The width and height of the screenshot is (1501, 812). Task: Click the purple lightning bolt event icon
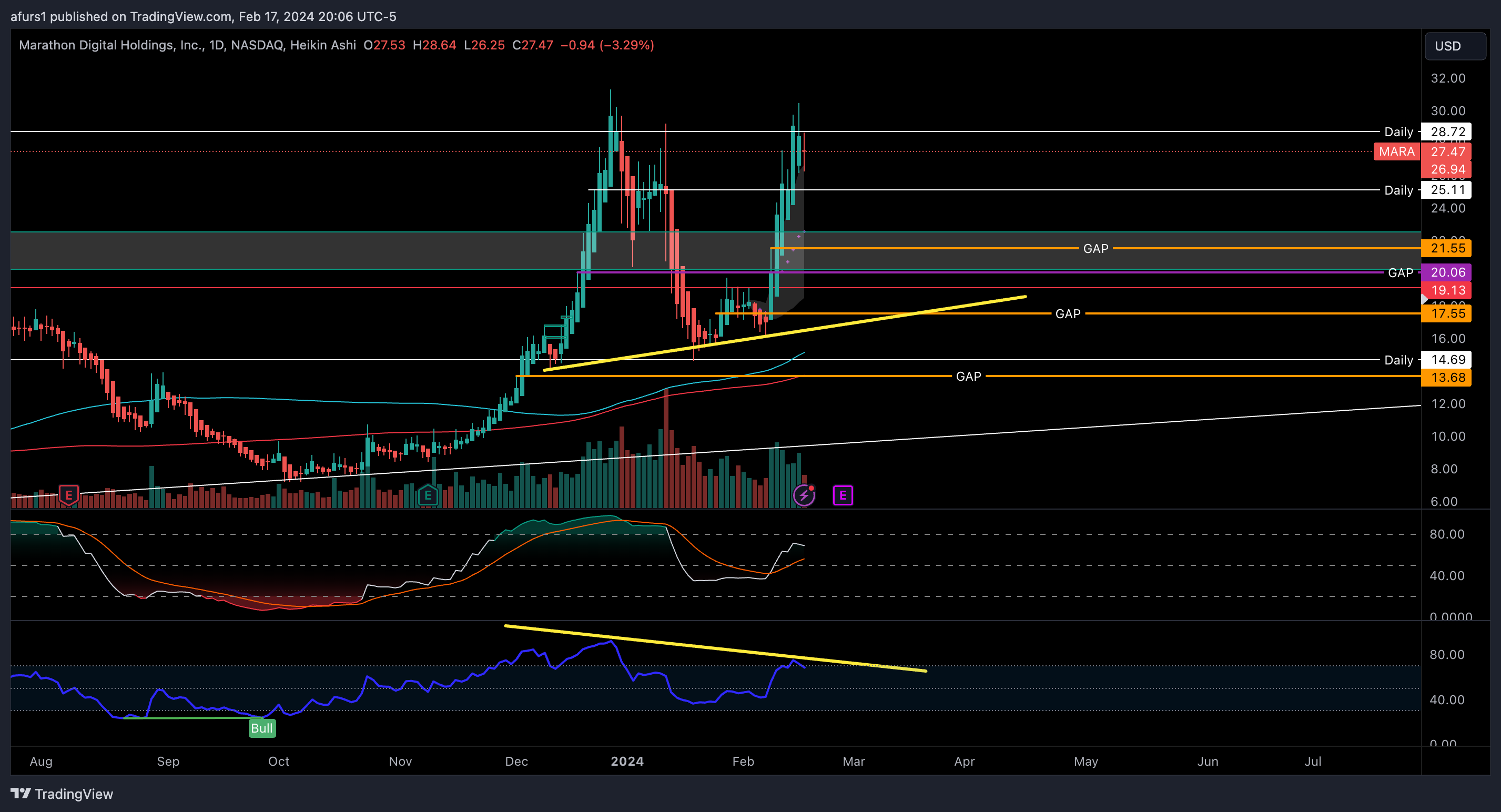804,495
